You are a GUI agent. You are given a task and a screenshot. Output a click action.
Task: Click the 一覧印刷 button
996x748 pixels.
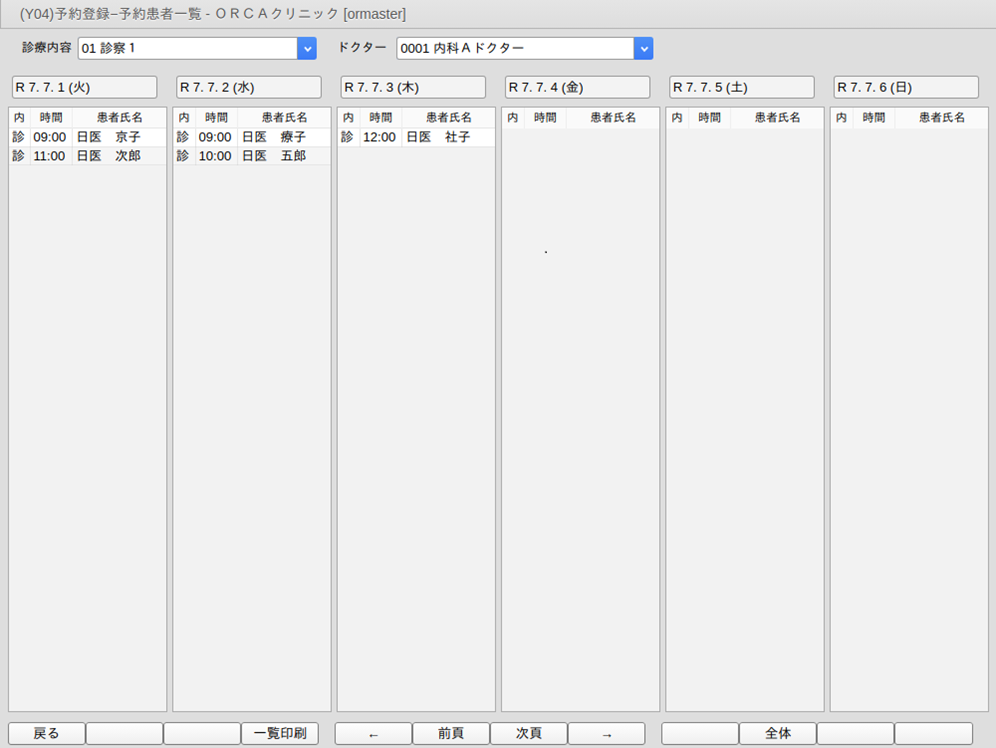click(279, 734)
